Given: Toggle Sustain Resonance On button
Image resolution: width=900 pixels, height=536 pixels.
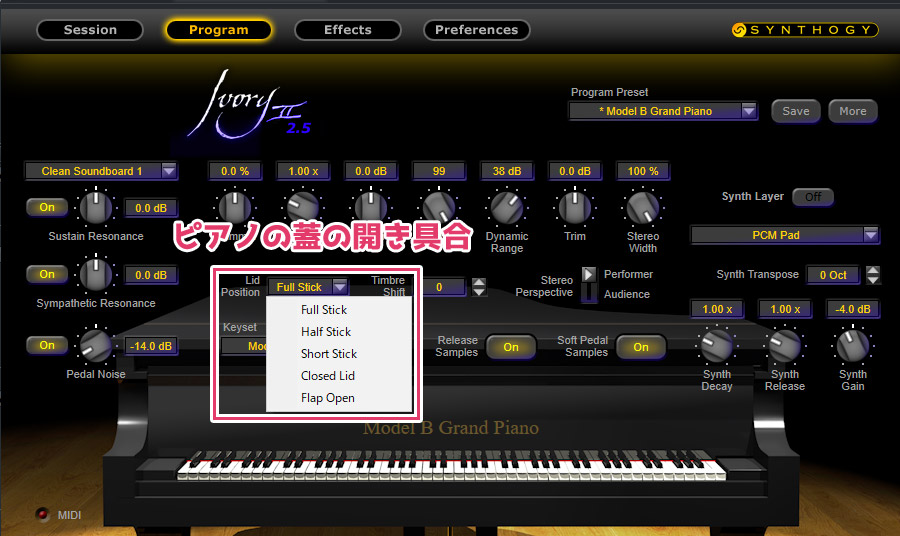Looking at the screenshot, I should click(x=47, y=207).
